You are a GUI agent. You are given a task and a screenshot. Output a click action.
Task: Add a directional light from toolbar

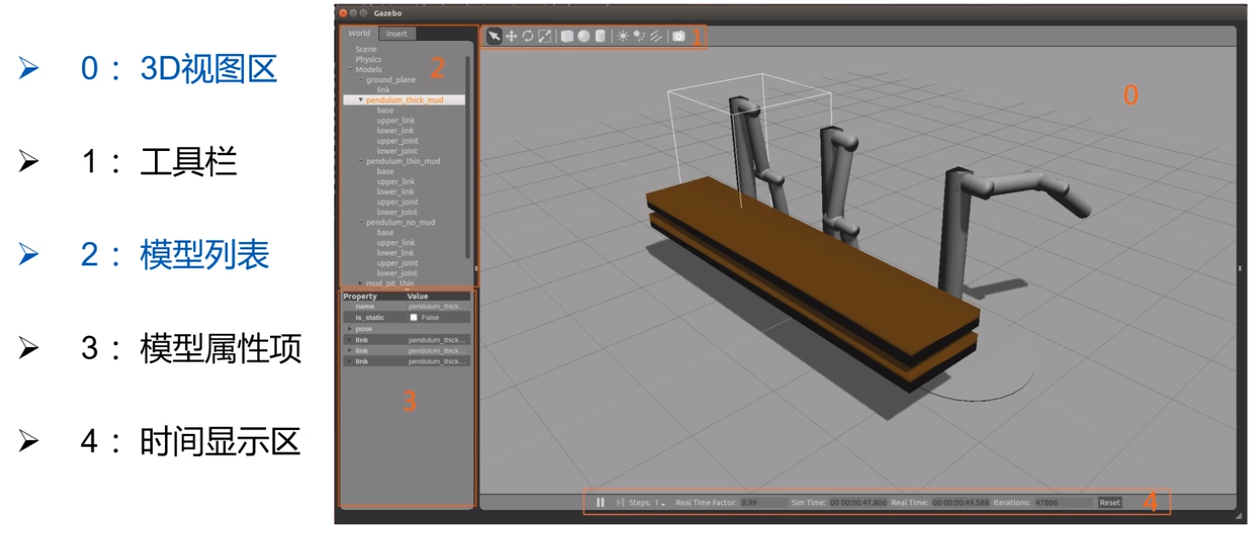pyautogui.click(x=656, y=36)
